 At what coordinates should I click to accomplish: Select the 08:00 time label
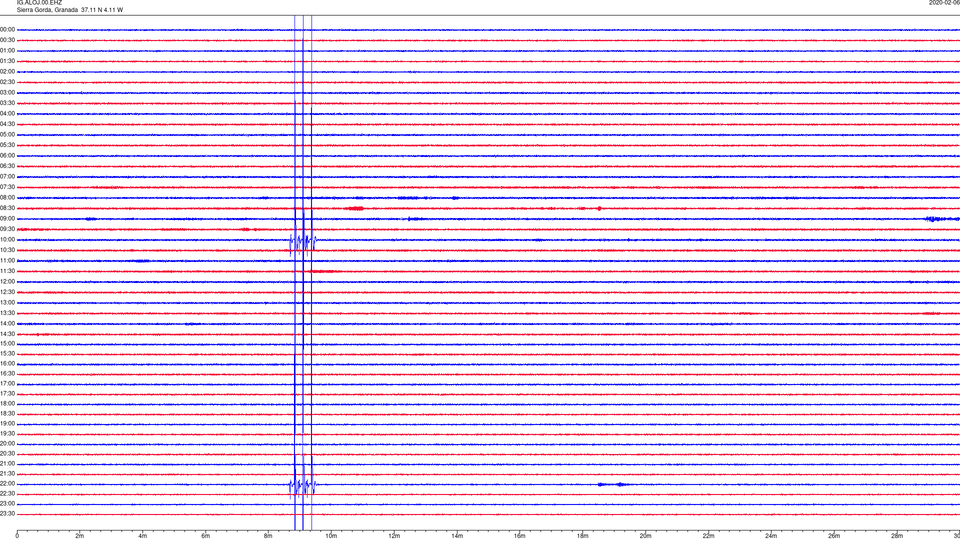click(x=7, y=197)
